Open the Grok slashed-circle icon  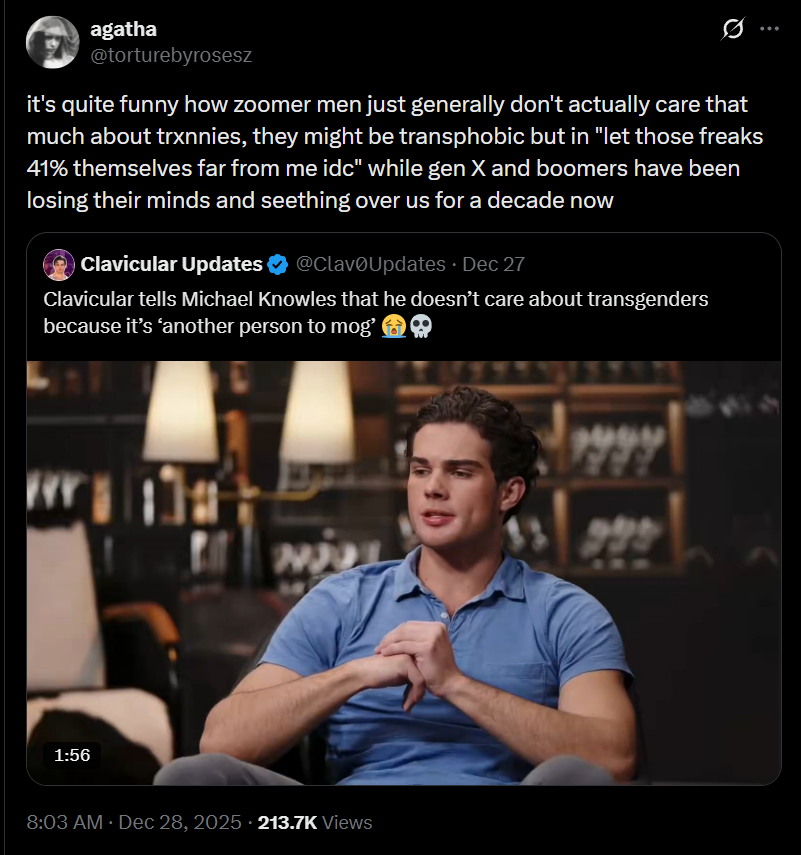click(x=732, y=30)
